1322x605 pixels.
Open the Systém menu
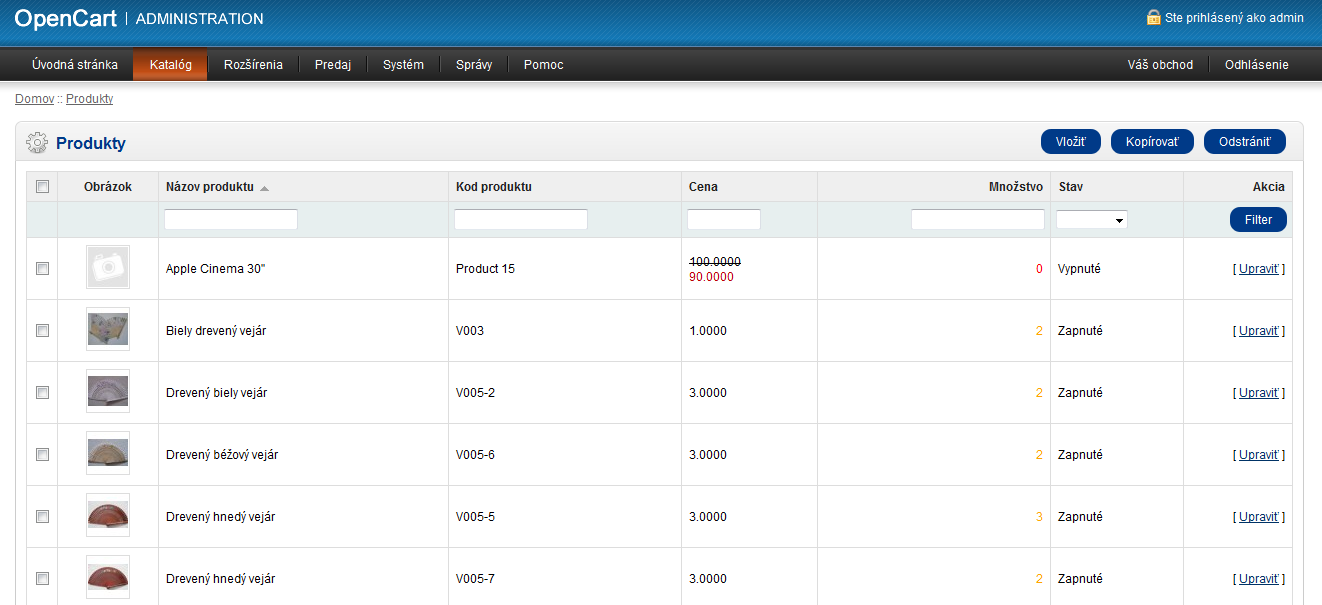coord(403,65)
